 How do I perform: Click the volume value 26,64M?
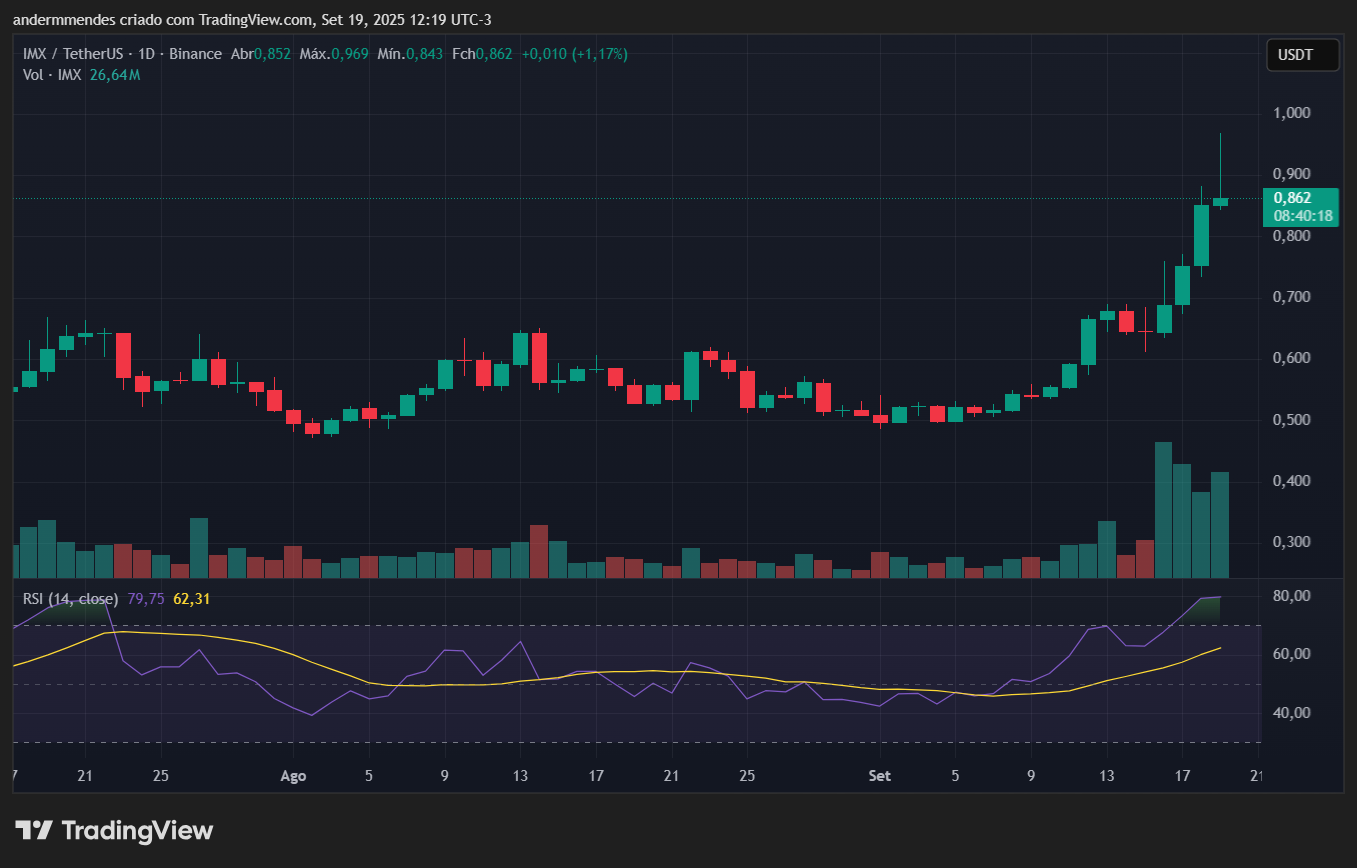[114, 75]
